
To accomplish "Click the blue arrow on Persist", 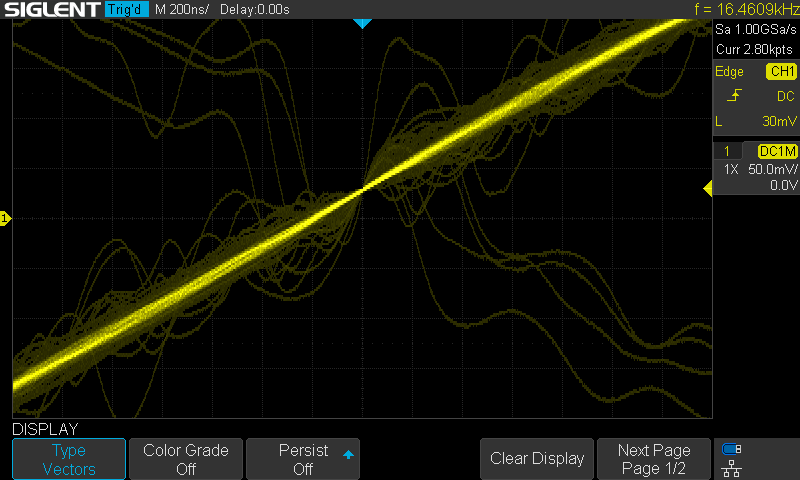I will coord(348,454).
